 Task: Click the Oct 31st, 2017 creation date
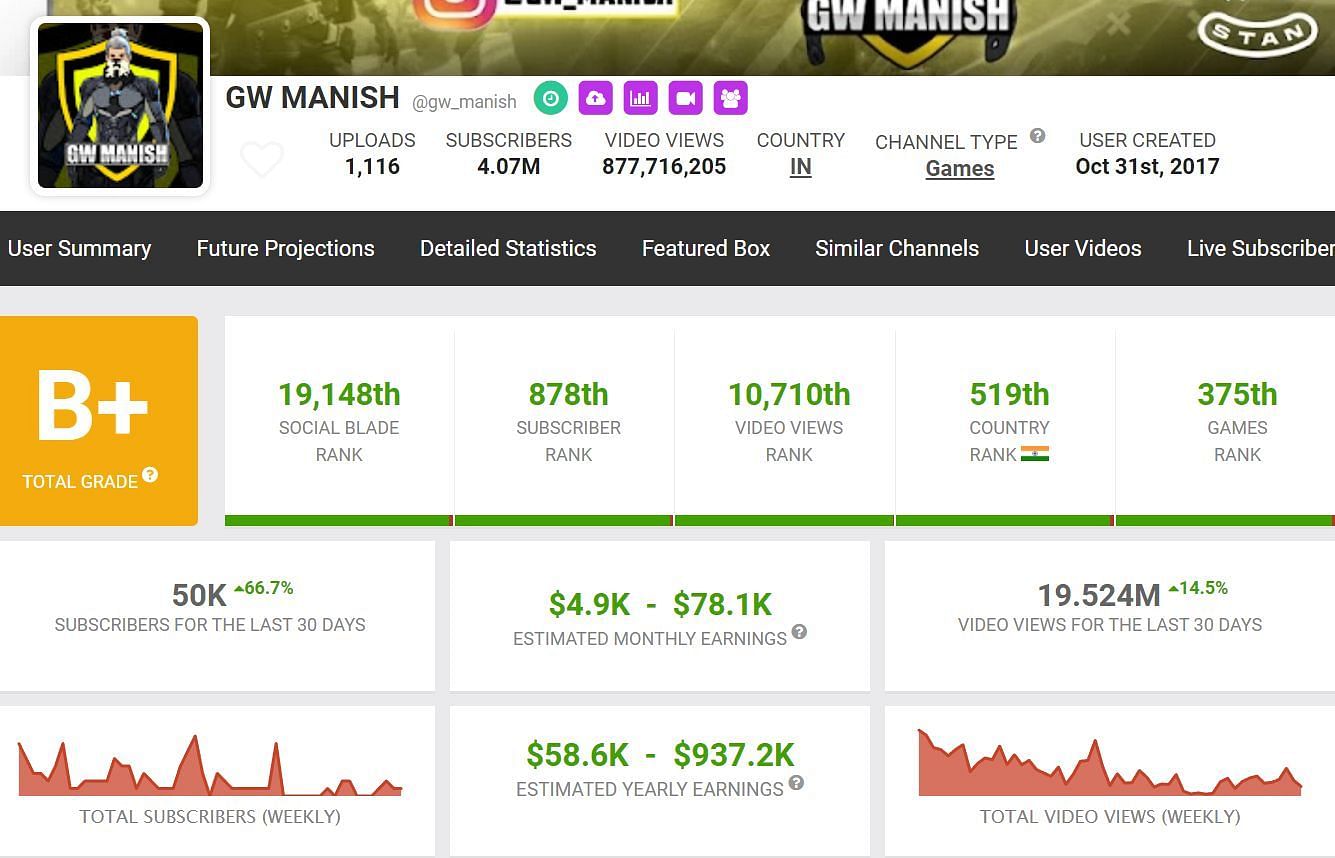[x=1148, y=167]
